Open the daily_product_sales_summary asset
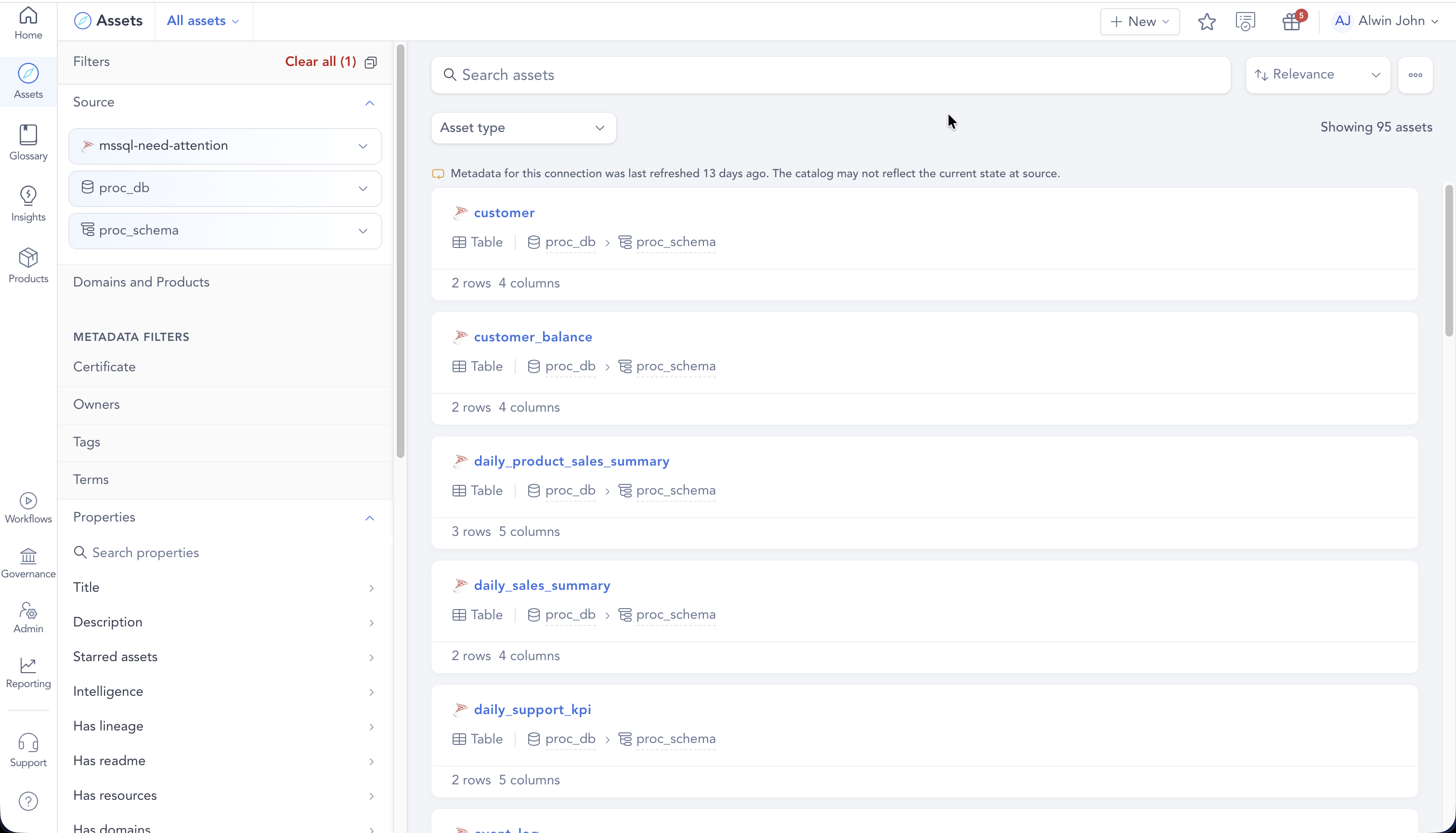Image resolution: width=1456 pixels, height=833 pixels. pyautogui.click(x=571, y=461)
